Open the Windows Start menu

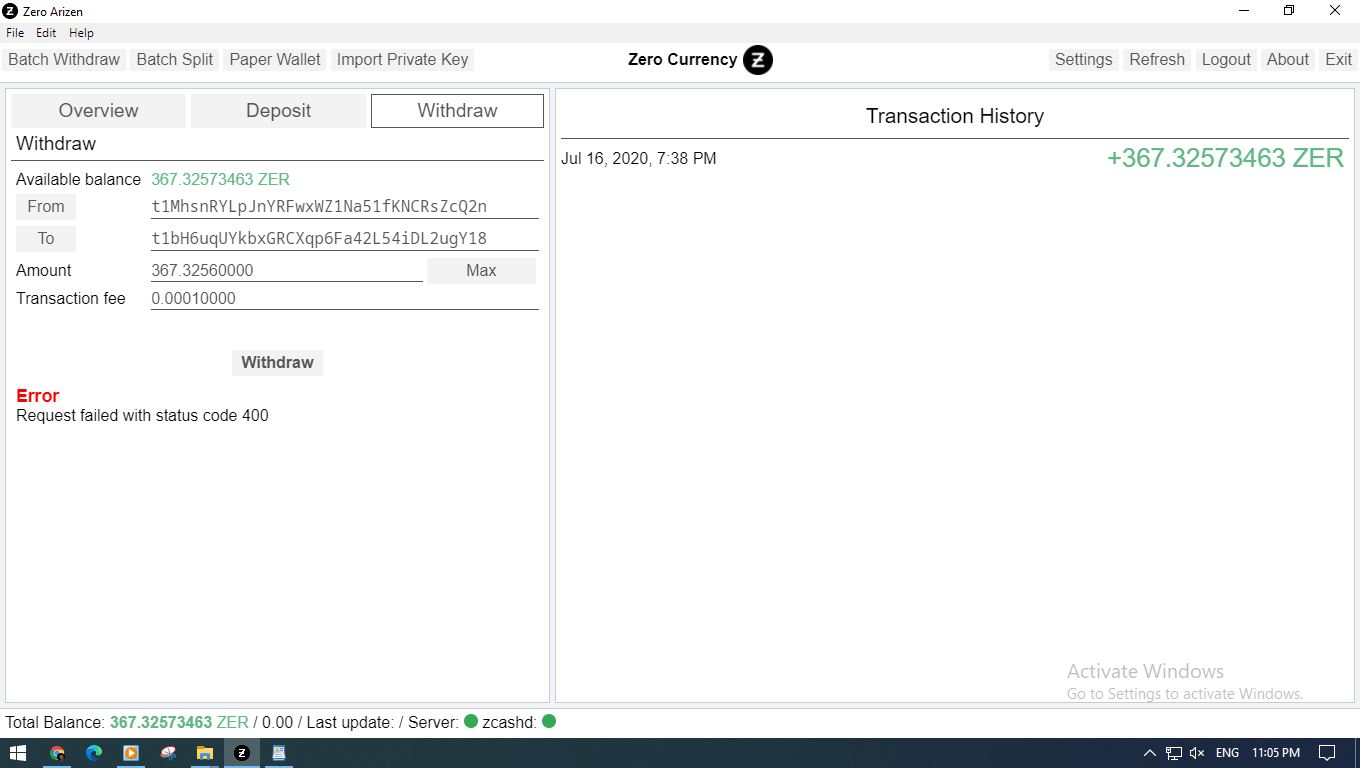pos(18,753)
